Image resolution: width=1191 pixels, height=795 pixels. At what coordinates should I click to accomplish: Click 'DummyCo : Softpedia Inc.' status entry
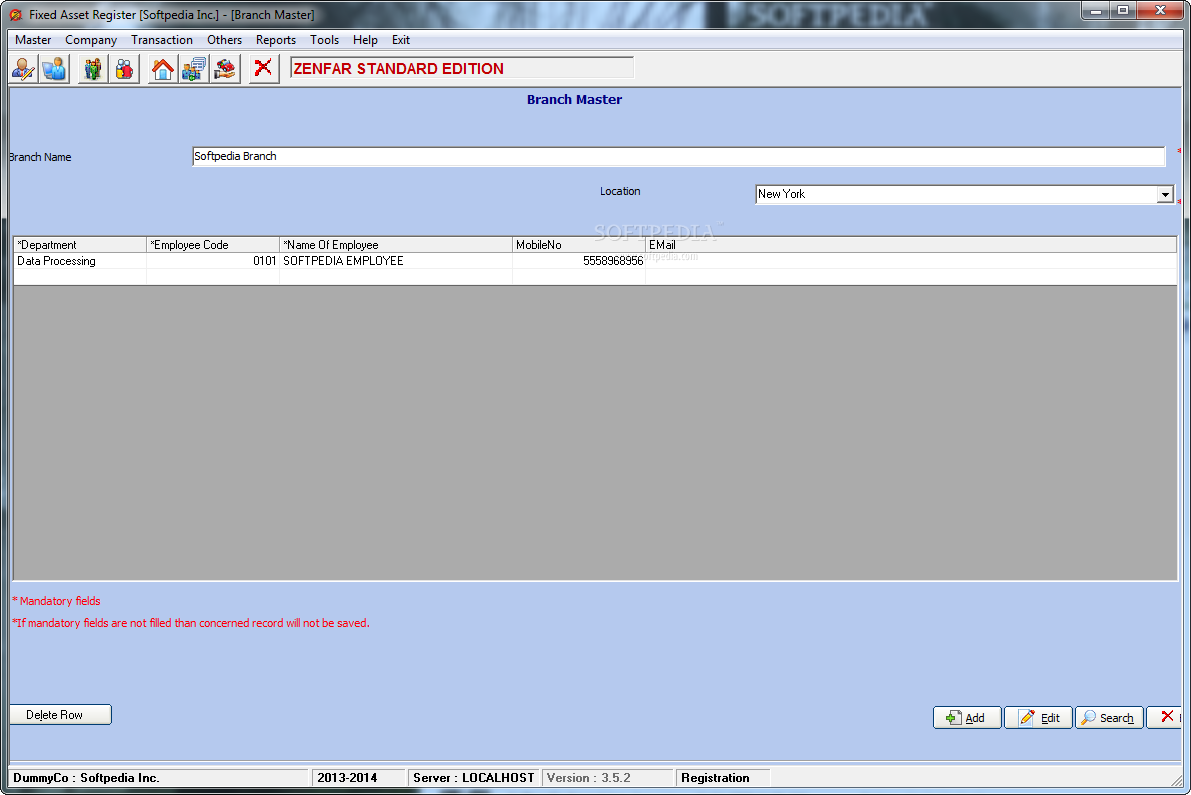coord(160,778)
